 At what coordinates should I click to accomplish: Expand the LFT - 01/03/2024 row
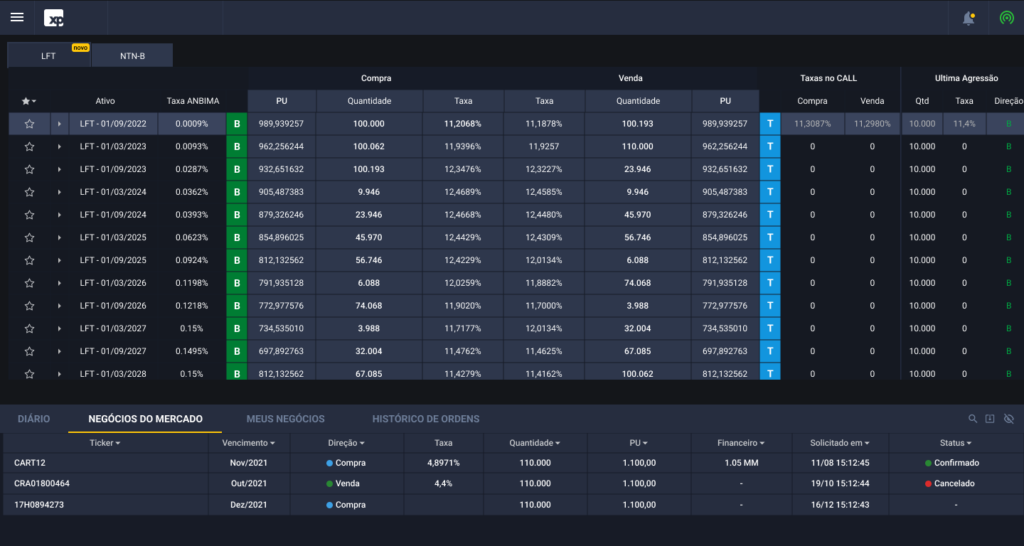tap(59, 192)
